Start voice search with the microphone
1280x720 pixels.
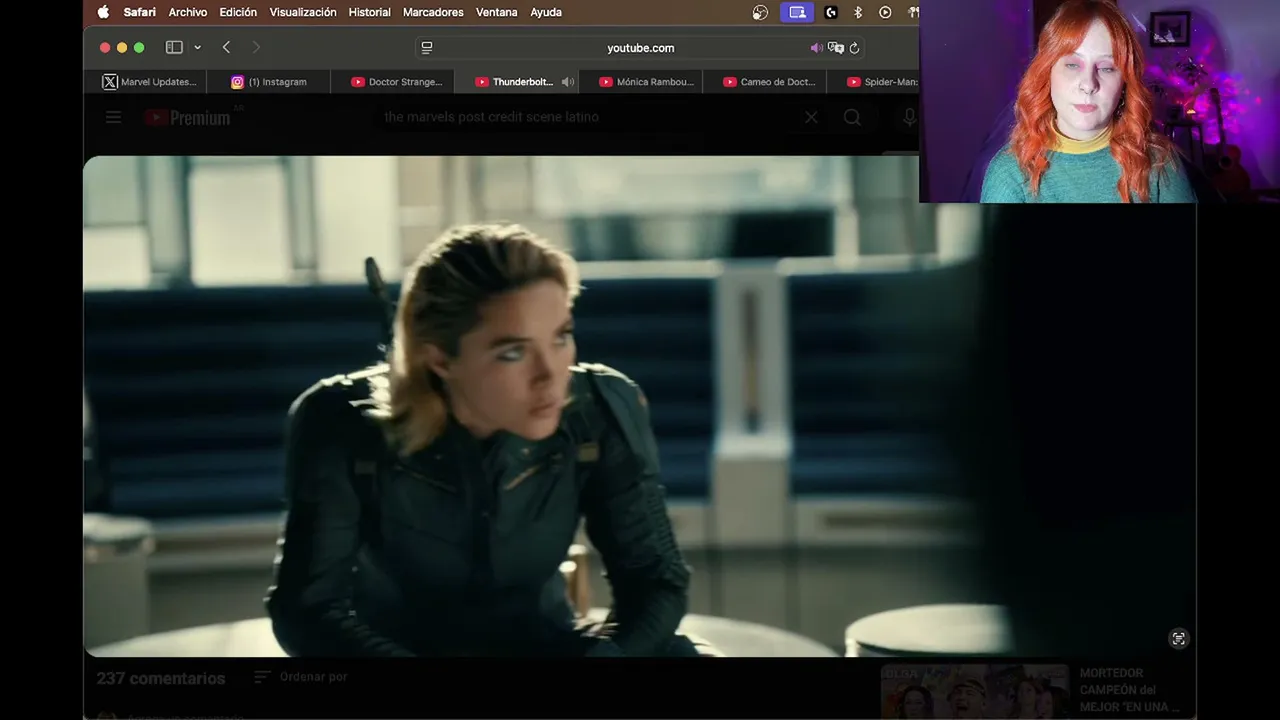click(908, 117)
